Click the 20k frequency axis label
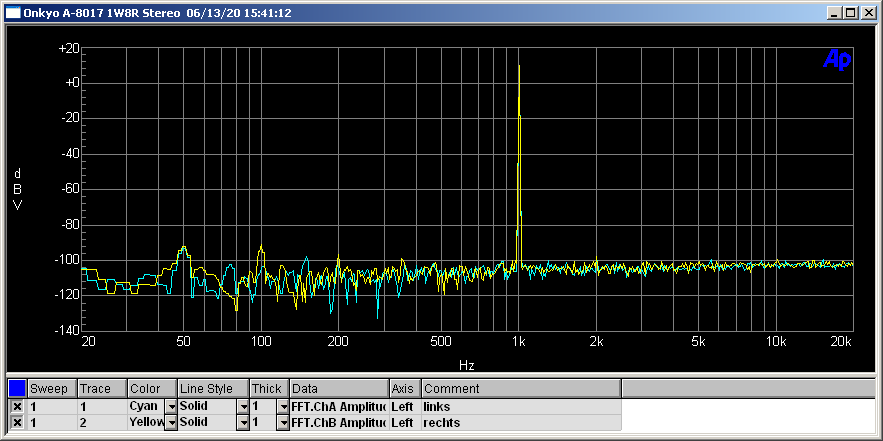883x441 pixels. 841,342
